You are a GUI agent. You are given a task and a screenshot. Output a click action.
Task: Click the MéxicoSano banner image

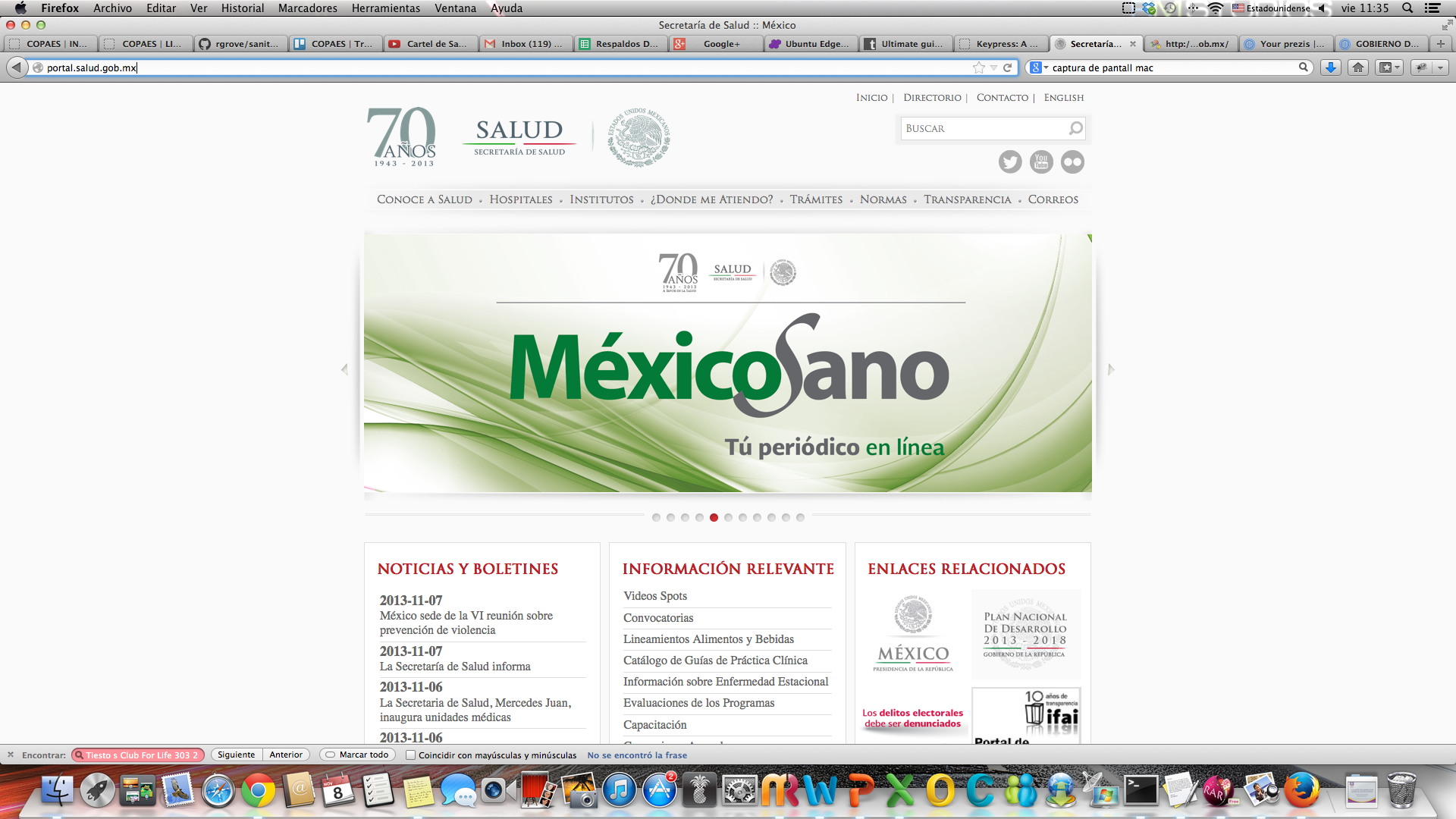(728, 363)
